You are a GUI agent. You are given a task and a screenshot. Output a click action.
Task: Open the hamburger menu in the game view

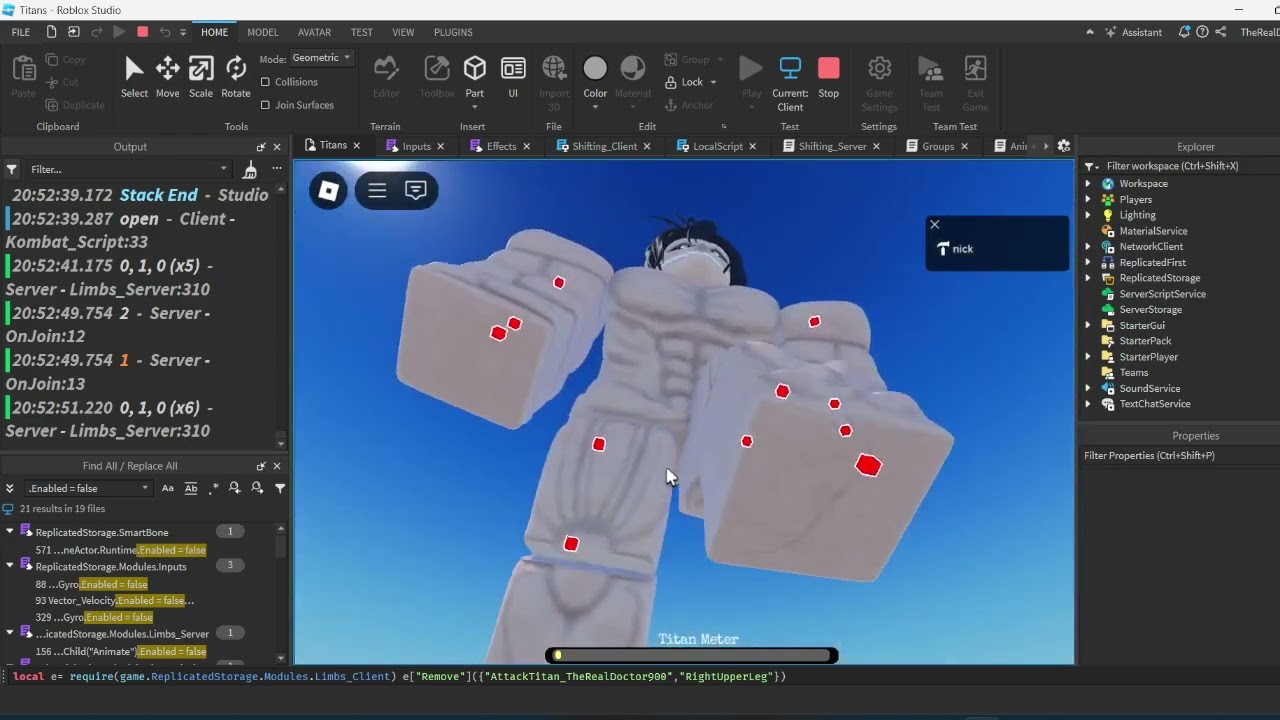click(x=377, y=190)
